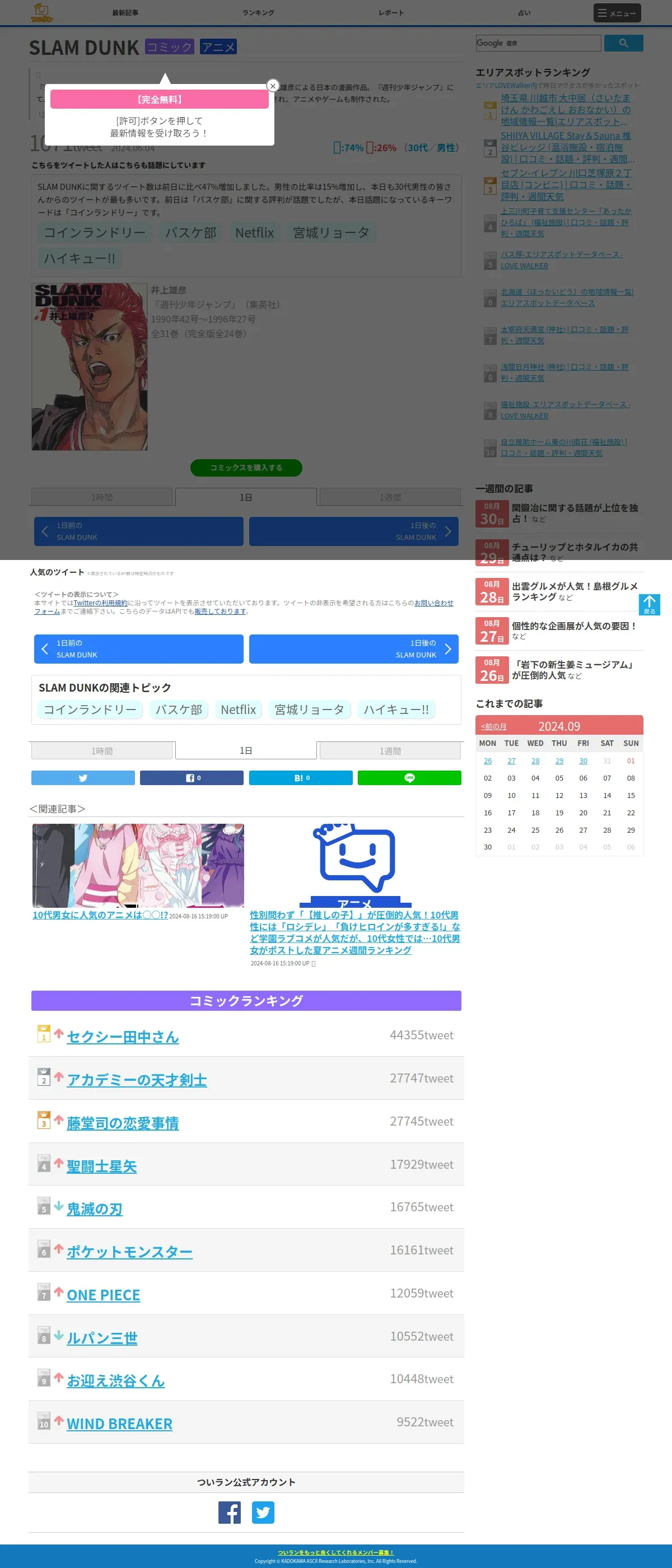Click rank 1 crown icon beside セクシー田中さん

point(44,1034)
